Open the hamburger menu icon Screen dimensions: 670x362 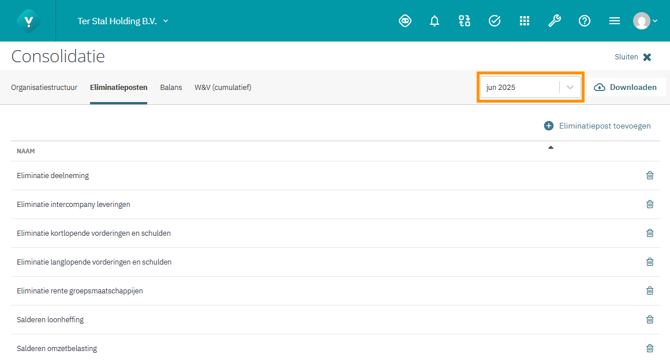(614, 21)
